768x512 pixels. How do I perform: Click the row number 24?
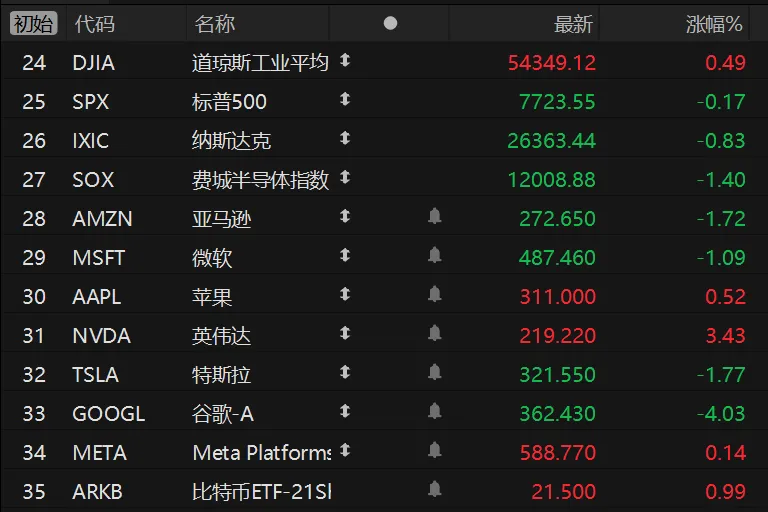pyautogui.click(x=34, y=63)
